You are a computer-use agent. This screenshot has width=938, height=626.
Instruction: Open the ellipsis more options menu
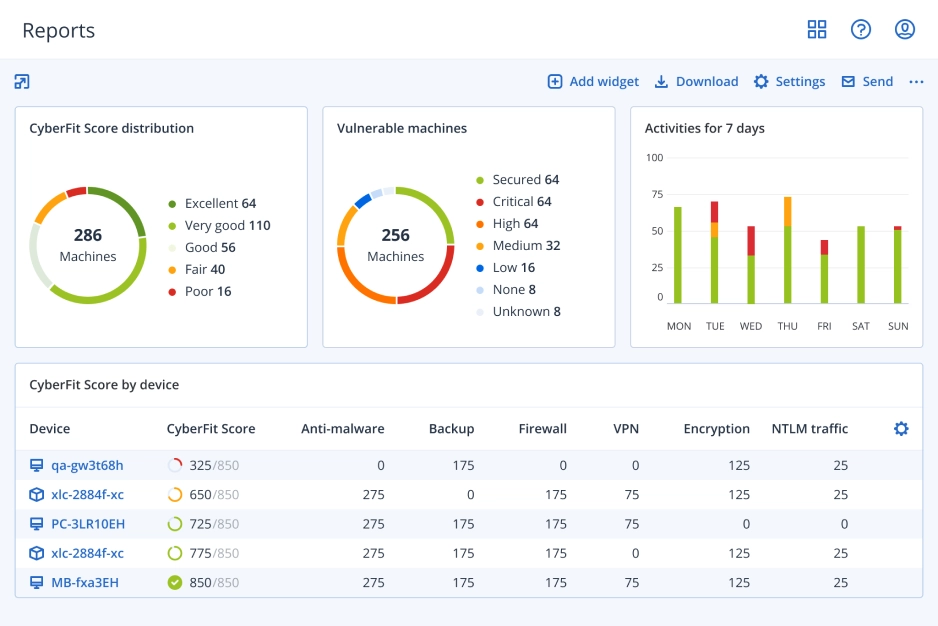[917, 81]
